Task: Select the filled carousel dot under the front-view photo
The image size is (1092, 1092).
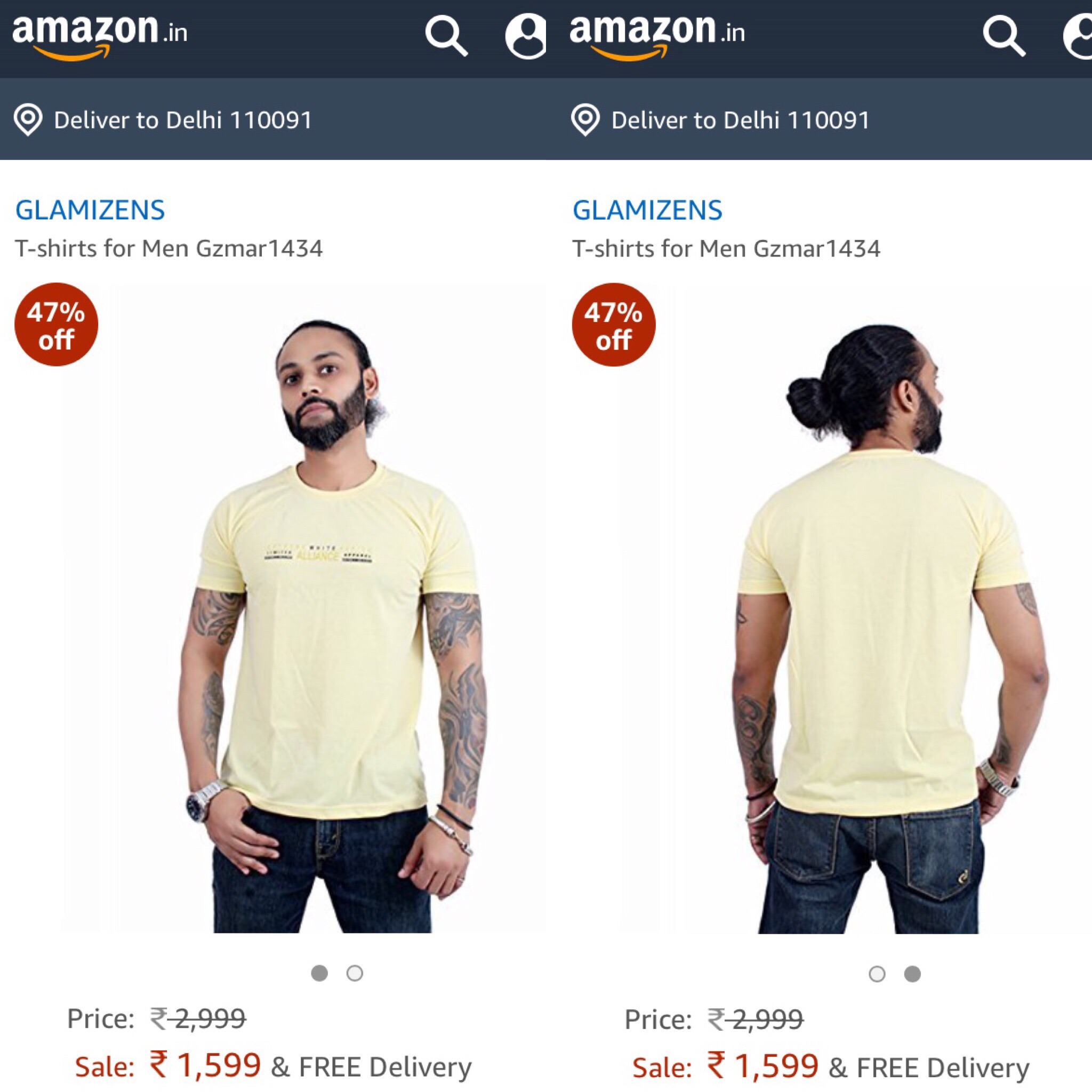Action: click(319, 973)
